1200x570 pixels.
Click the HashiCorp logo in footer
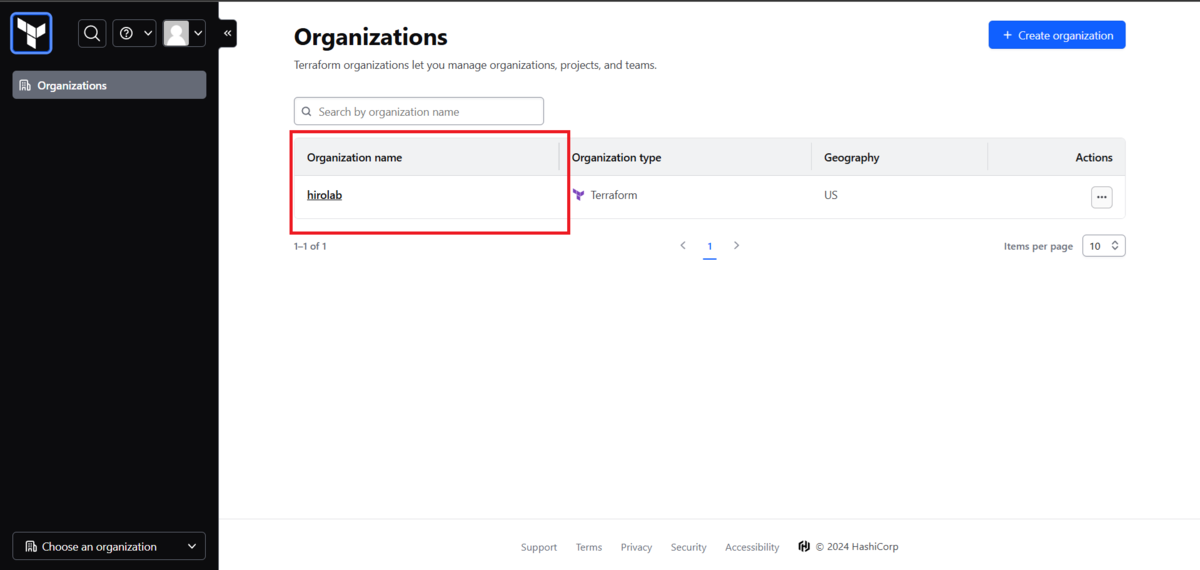(804, 546)
